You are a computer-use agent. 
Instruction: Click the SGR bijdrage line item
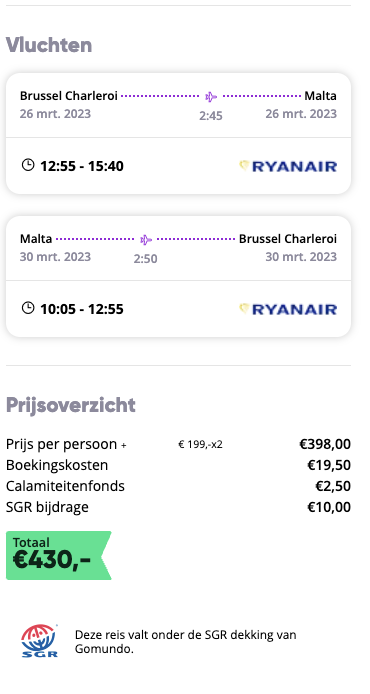pyautogui.click(x=178, y=507)
